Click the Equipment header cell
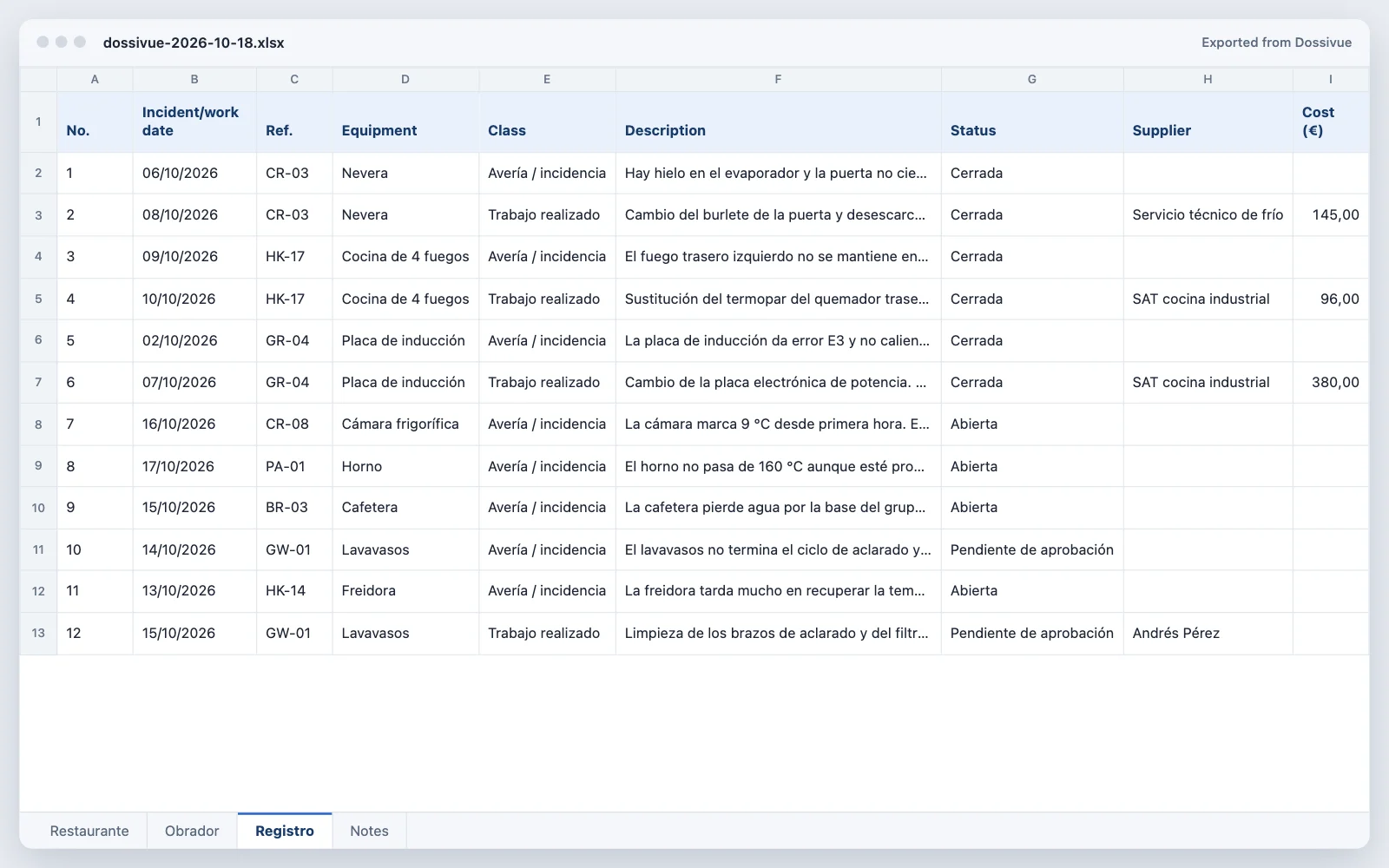The image size is (1389, 868). click(405, 122)
